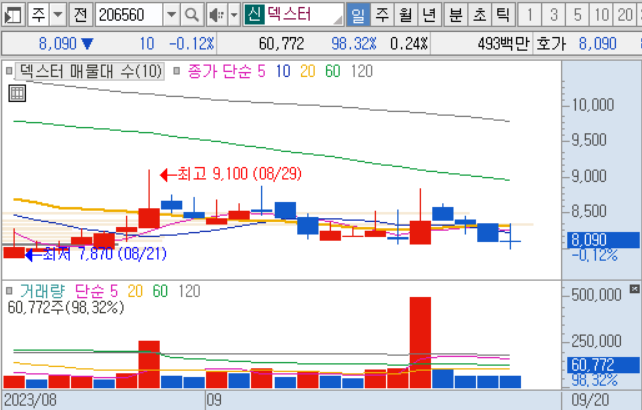Click the stock name 덱스터 field
The height and width of the screenshot is (410, 642).
(303, 15)
